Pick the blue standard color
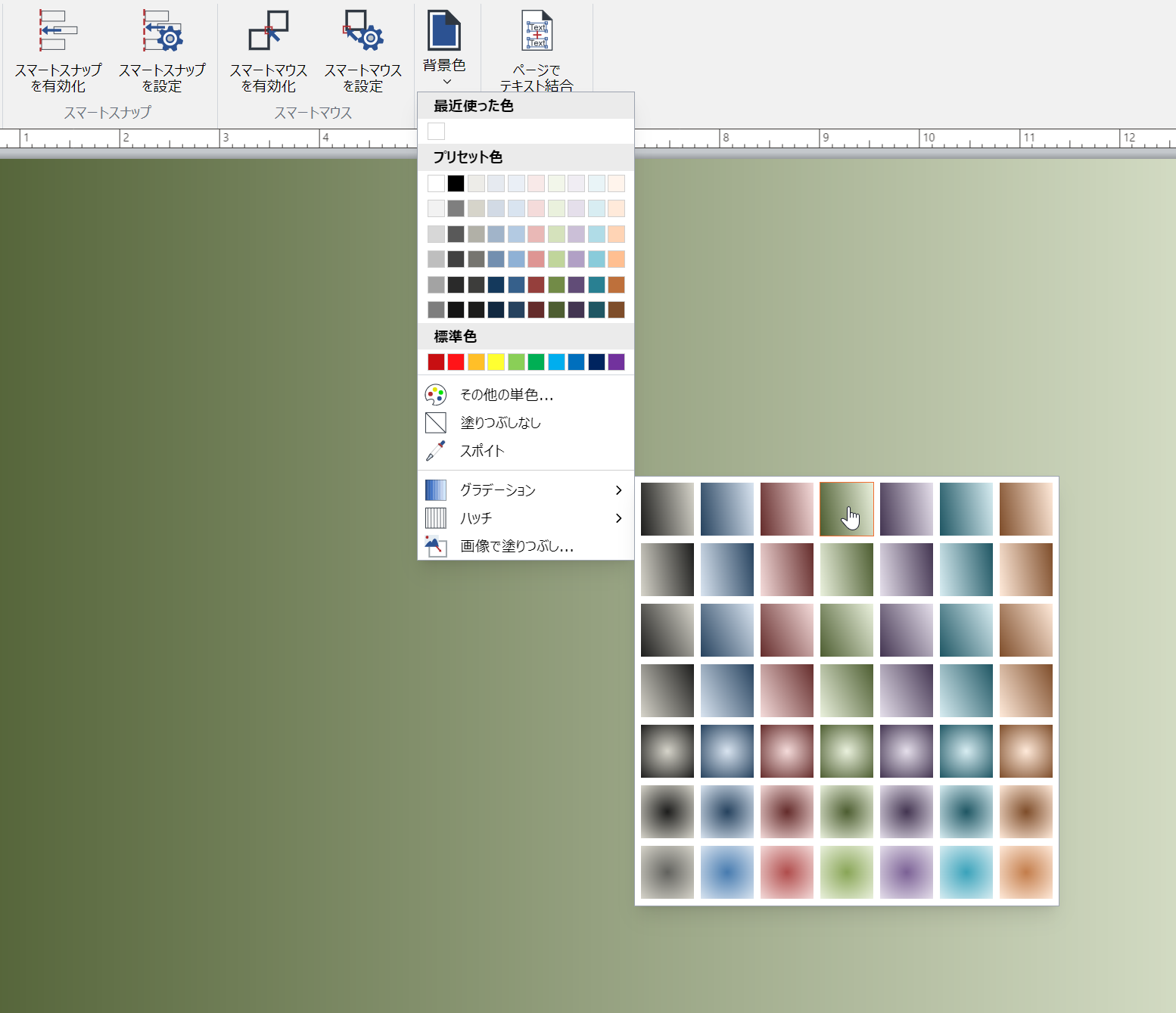Image resolution: width=1176 pixels, height=1013 pixels. coord(576,362)
